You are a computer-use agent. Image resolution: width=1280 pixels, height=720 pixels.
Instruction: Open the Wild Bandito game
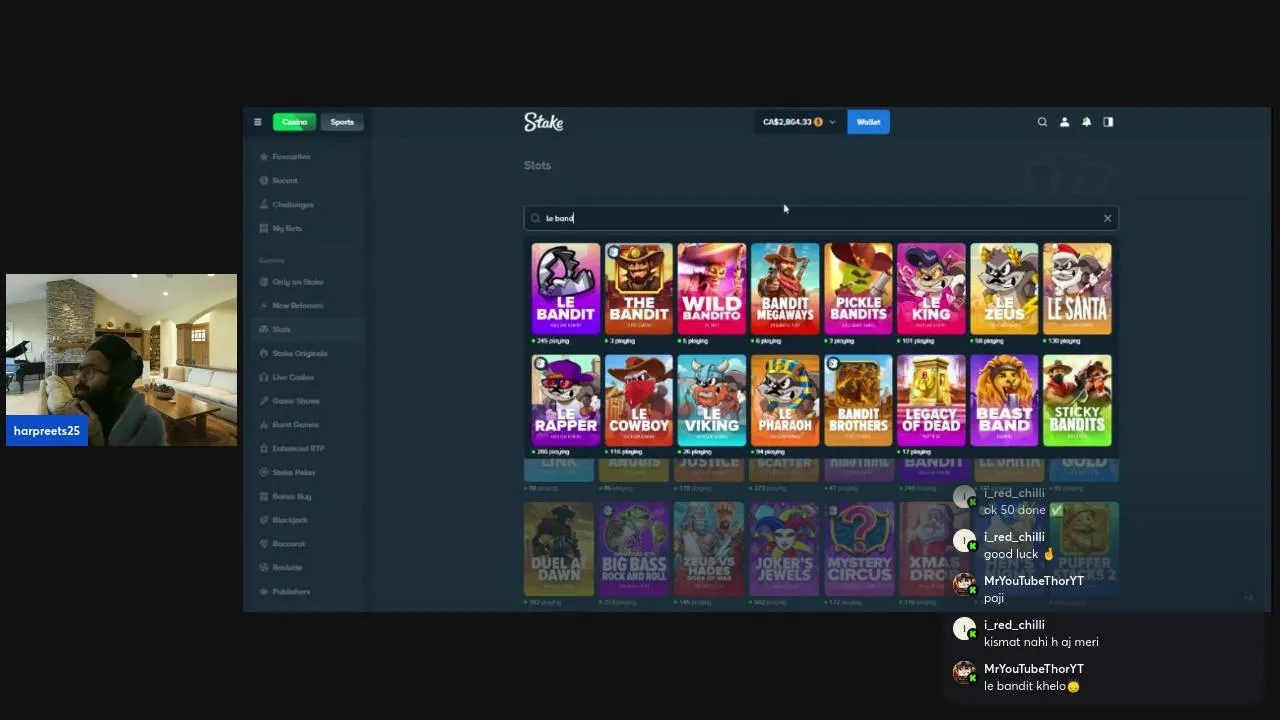[x=712, y=289]
